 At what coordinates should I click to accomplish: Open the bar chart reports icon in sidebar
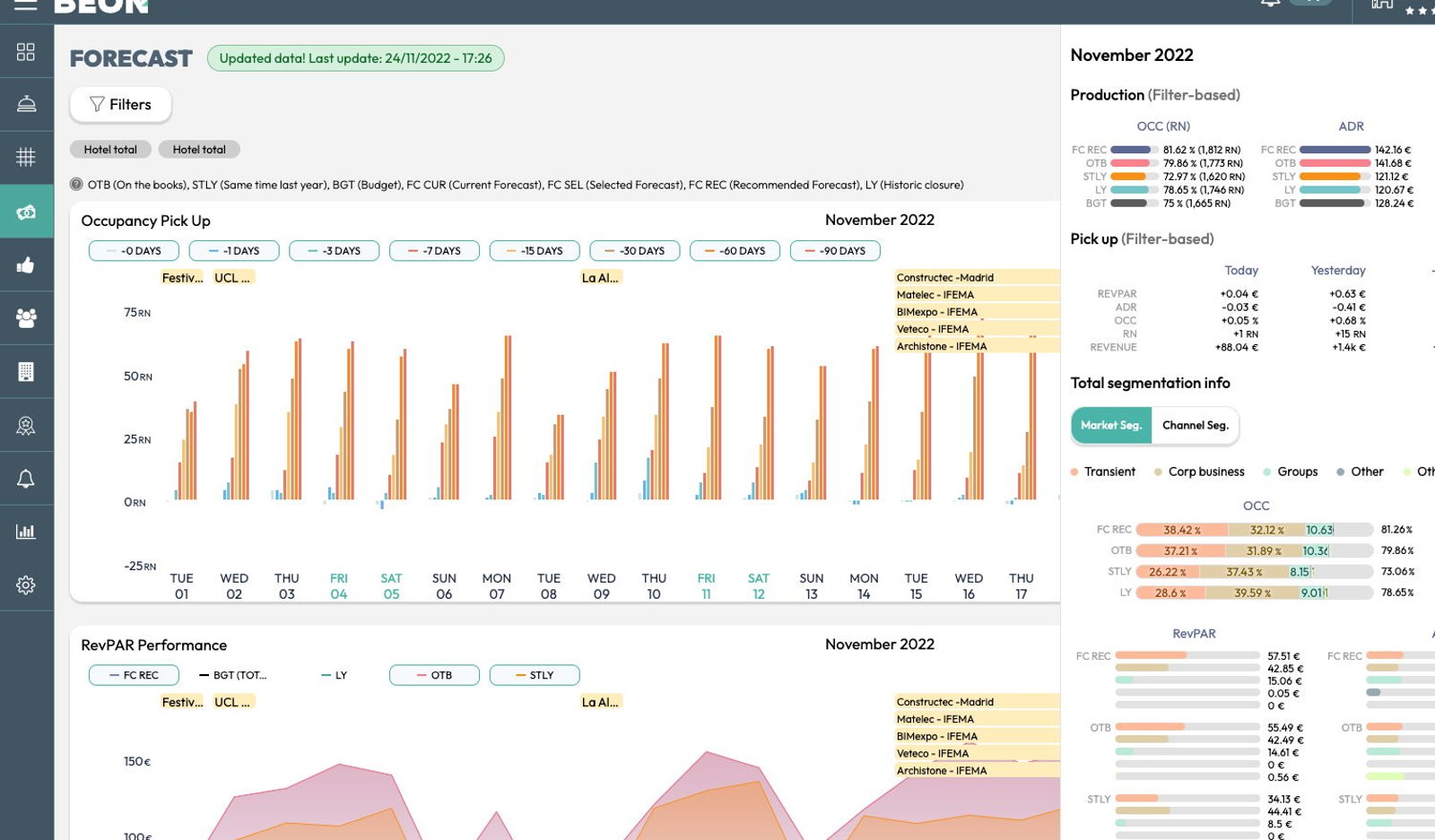coord(26,531)
